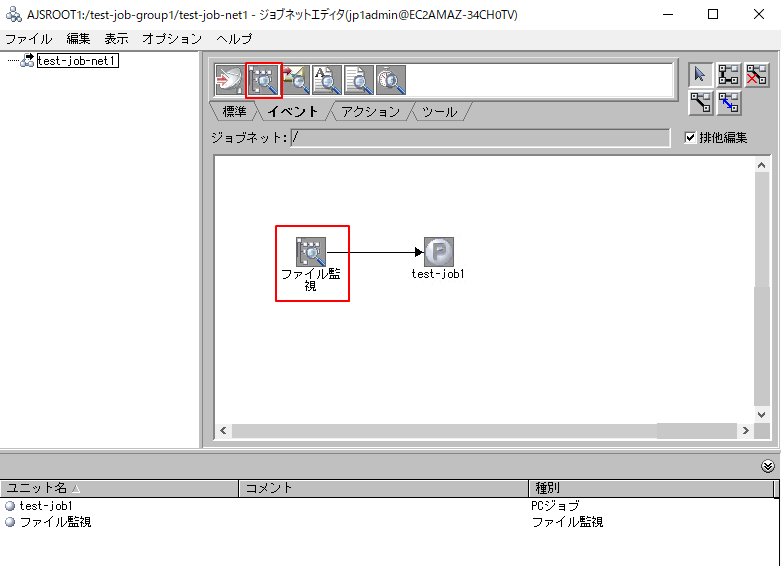
Task: Click the ファイル監視 label under the canvas icon
Action: click(311, 280)
